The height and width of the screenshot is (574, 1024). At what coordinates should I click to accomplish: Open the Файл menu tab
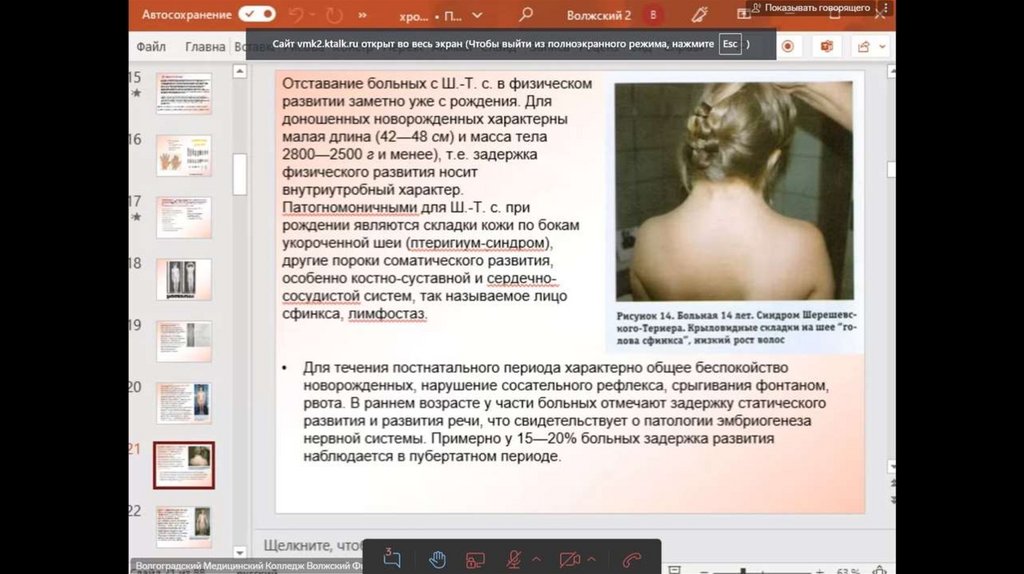click(151, 47)
